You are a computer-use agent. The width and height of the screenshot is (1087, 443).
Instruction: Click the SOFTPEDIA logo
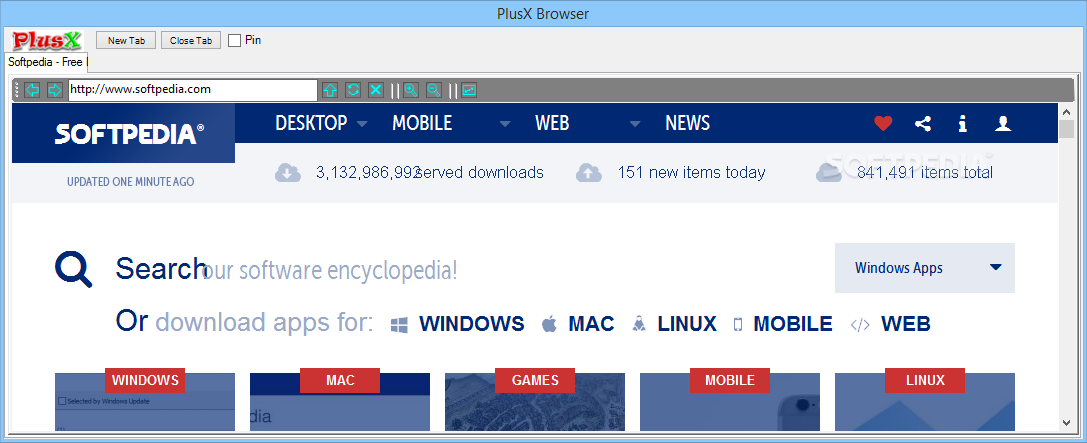pyautogui.click(x=130, y=134)
